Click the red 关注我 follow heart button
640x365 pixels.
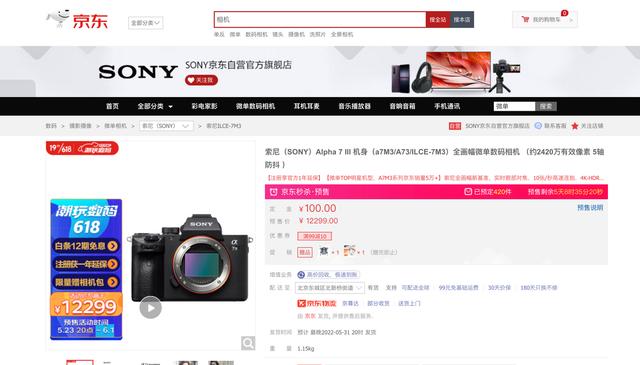pos(201,80)
